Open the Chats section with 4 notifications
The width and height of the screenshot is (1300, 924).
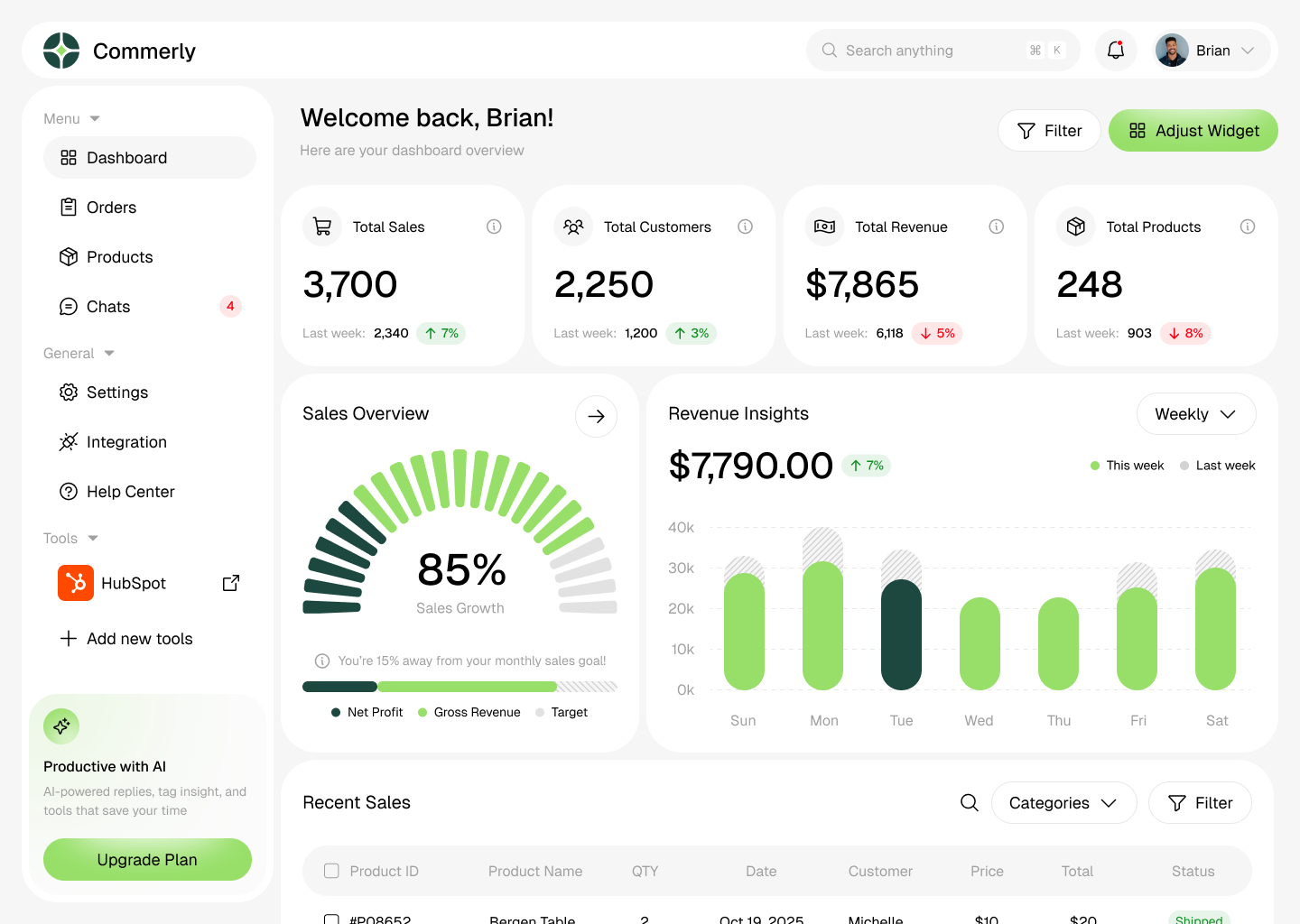click(x=108, y=307)
